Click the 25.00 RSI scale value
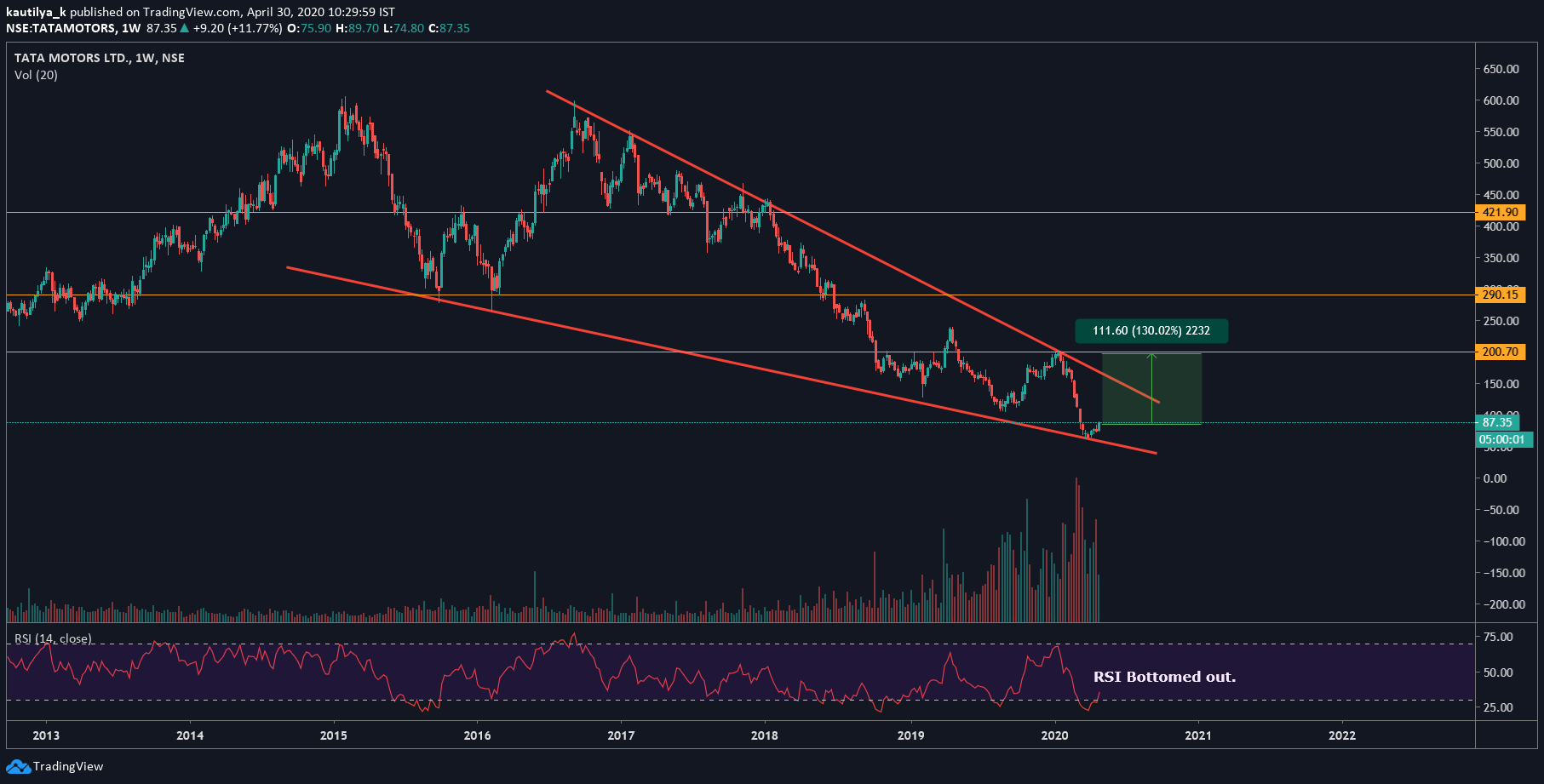 pos(1498,707)
